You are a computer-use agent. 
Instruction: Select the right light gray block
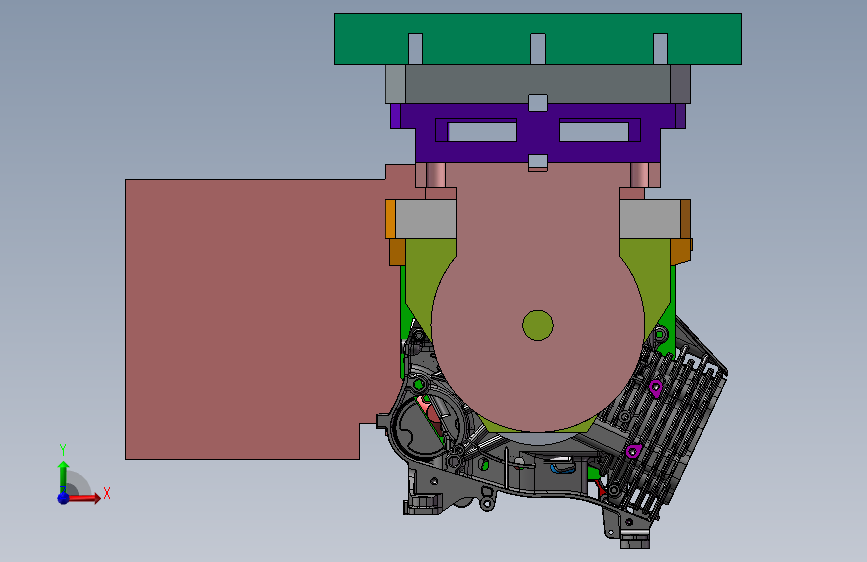pyautogui.click(x=650, y=219)
